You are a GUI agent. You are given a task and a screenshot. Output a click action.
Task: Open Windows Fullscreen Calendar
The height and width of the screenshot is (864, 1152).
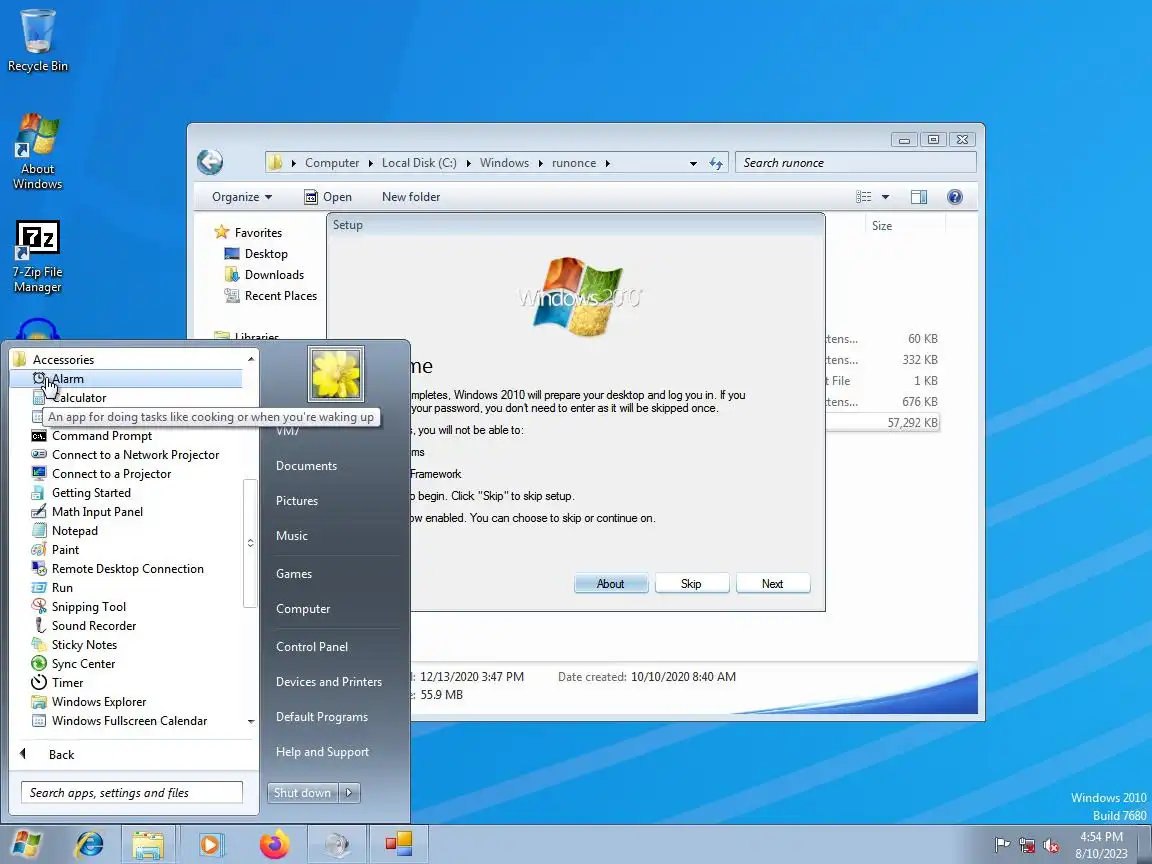point(126,721)
